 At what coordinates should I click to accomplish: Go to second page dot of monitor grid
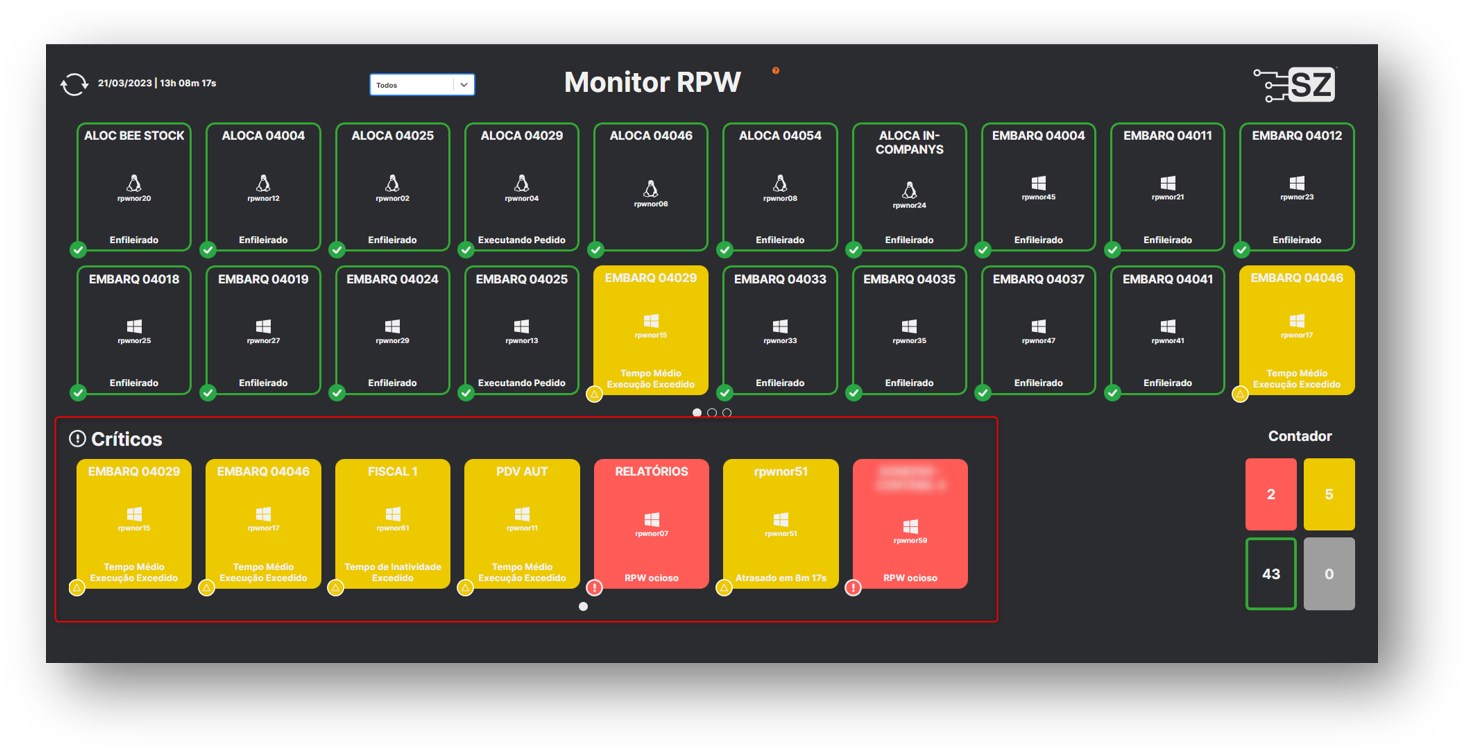(x=711, y=412)
